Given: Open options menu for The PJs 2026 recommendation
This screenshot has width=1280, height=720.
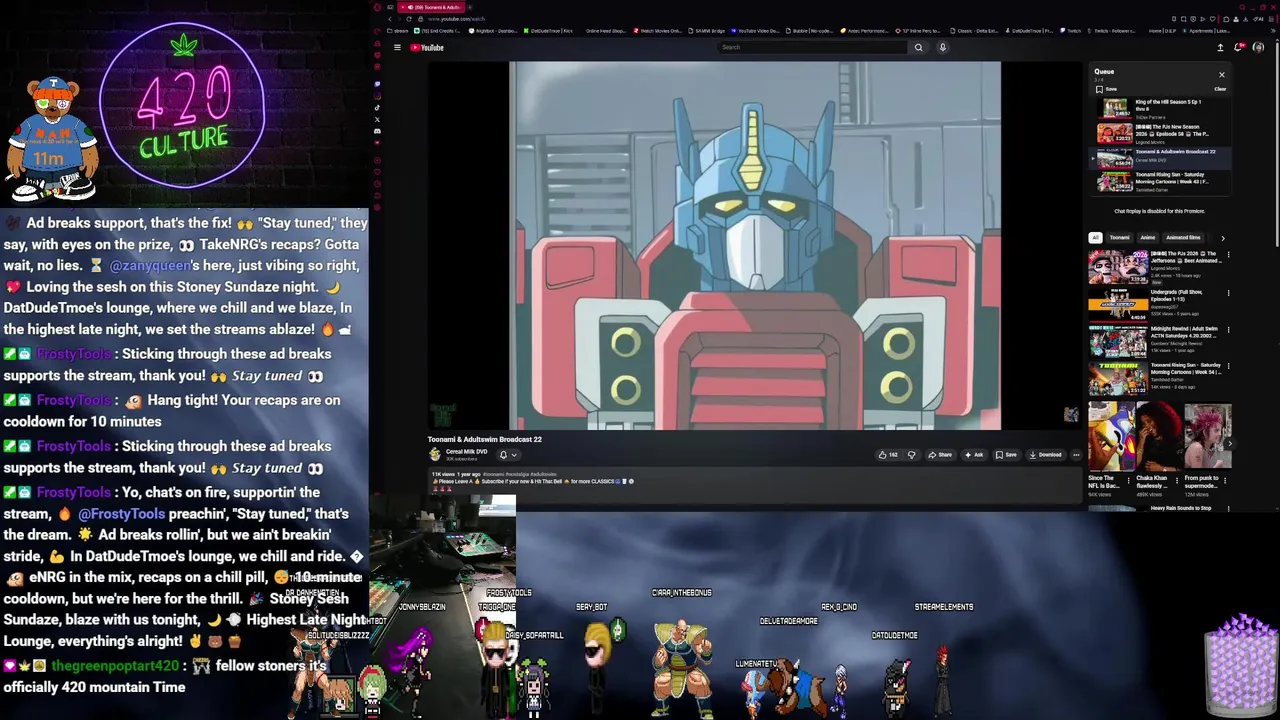Looking at the screenshot, I should pos(1228,255).
